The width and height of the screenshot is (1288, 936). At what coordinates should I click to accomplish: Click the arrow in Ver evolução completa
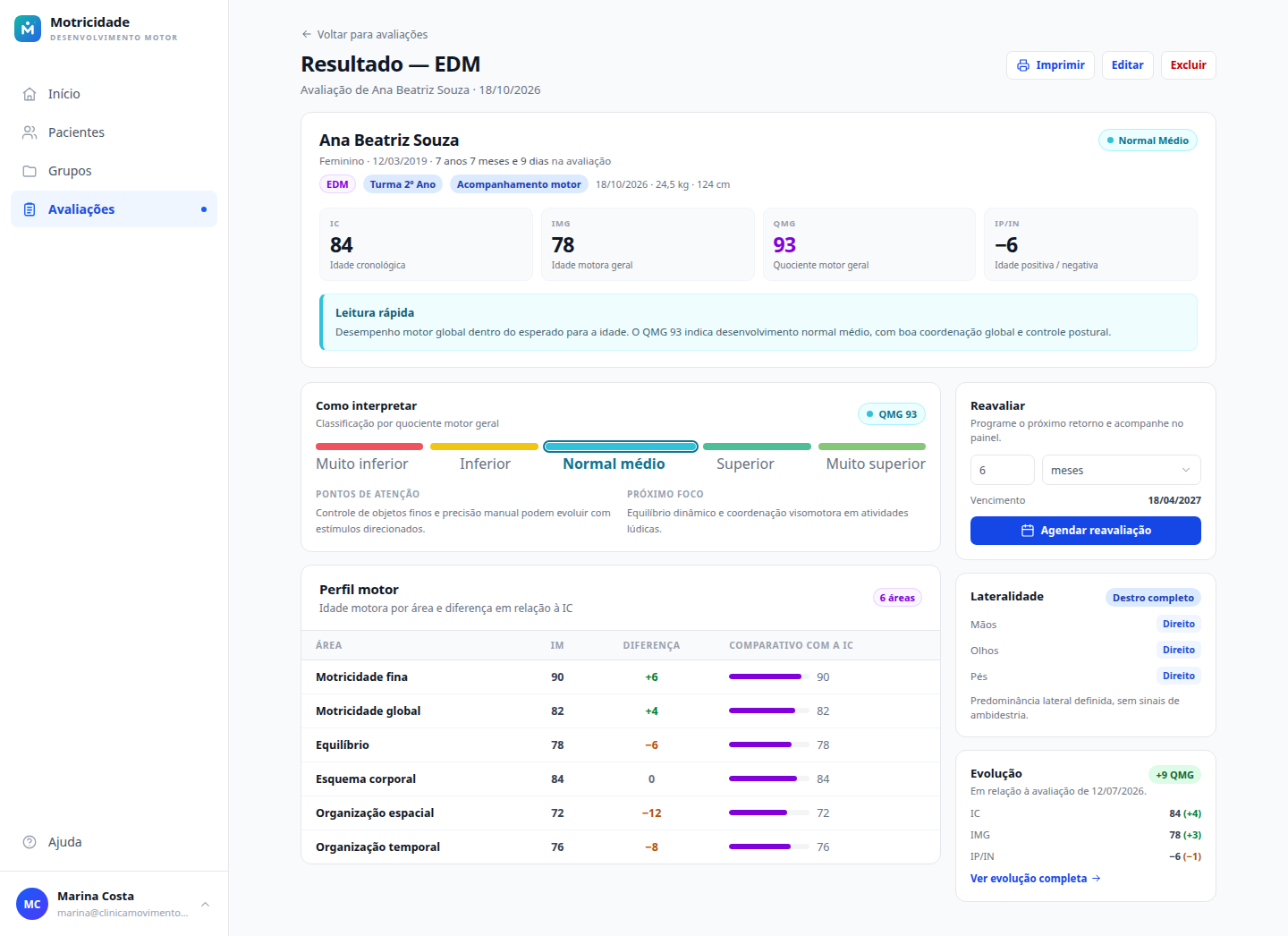coord(1097,879)
